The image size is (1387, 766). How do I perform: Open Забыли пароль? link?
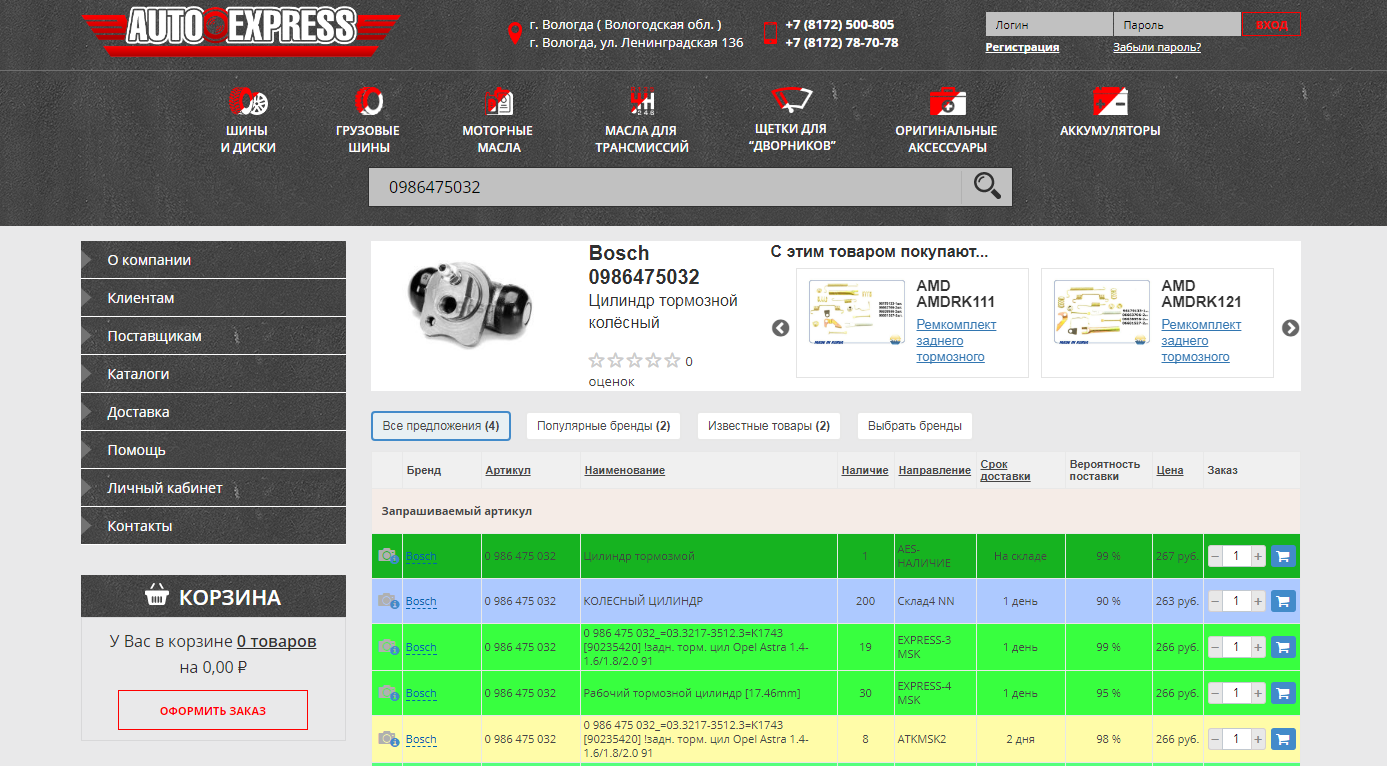pyautogui.click(x=1157, y=47)
